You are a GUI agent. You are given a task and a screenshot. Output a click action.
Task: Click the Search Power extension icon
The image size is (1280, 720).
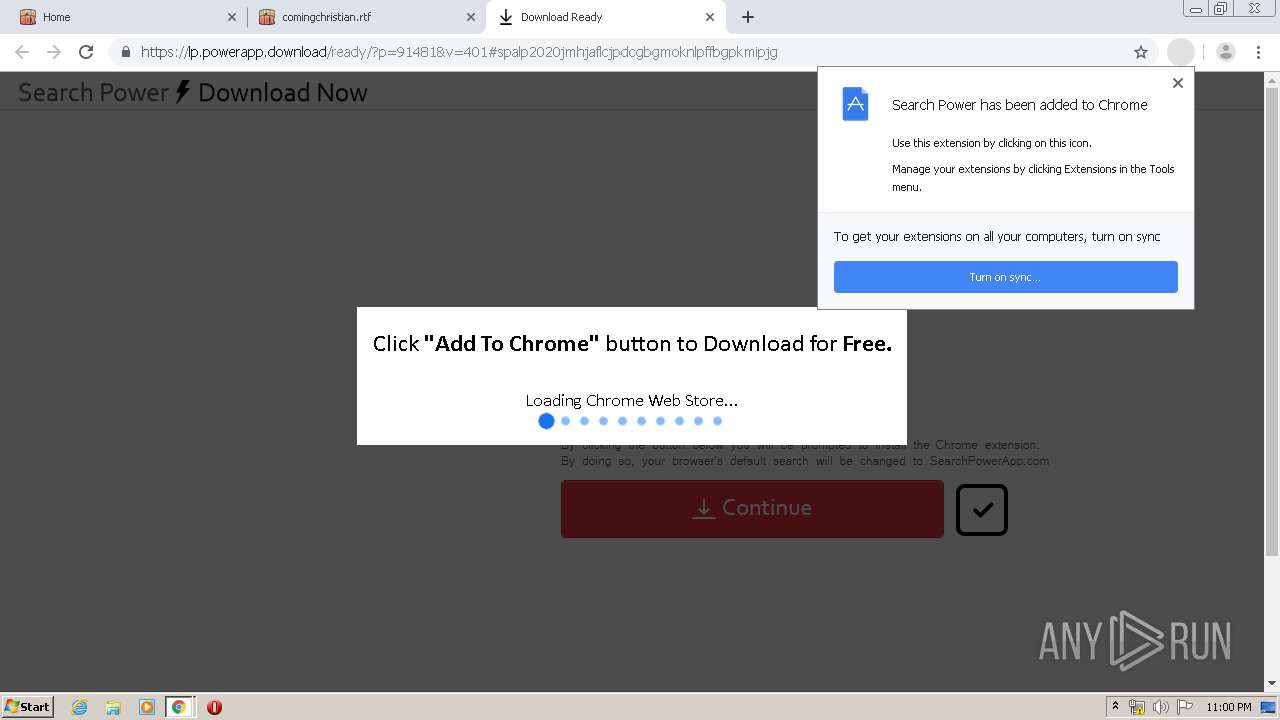(x=1181, y=52)
